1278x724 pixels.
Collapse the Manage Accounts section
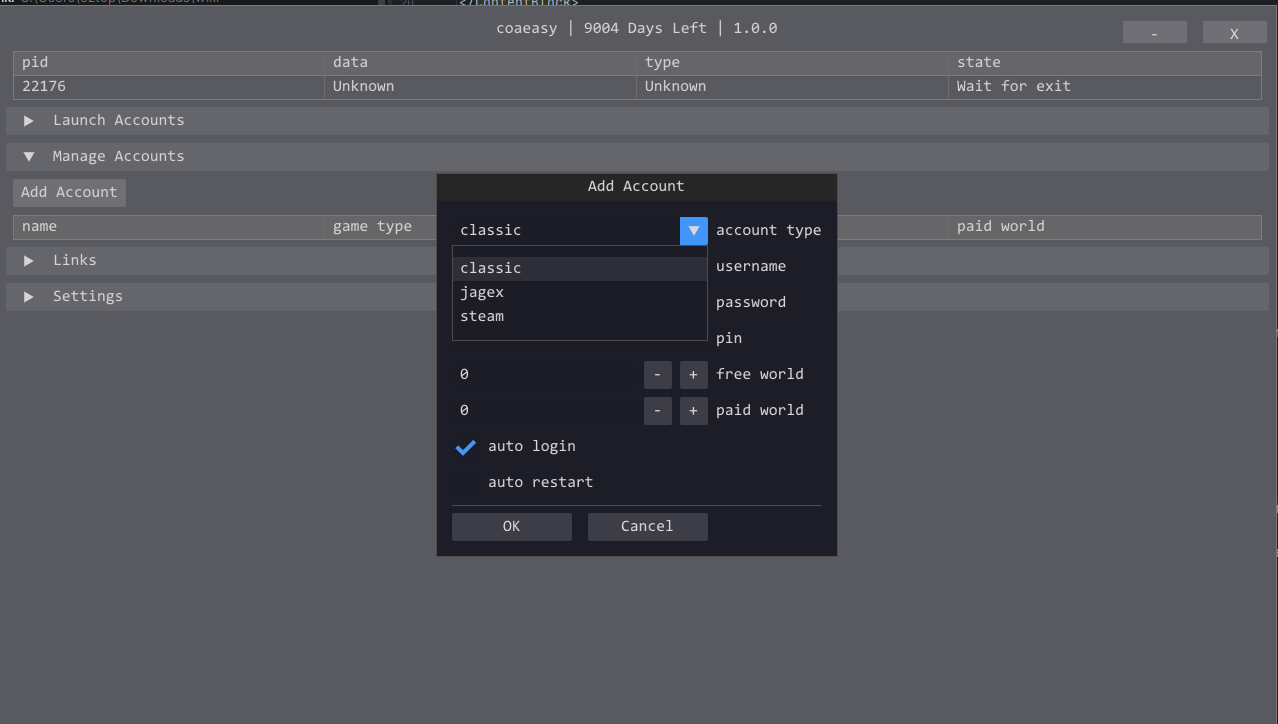[637, 156]
